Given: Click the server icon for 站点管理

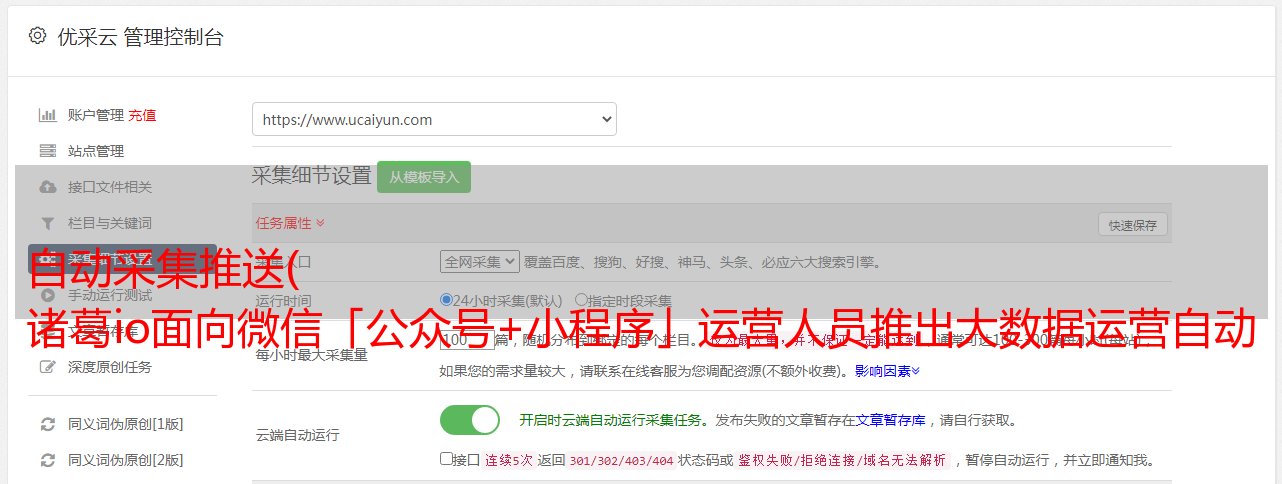Looking at the screenshot, I should 47,151.
